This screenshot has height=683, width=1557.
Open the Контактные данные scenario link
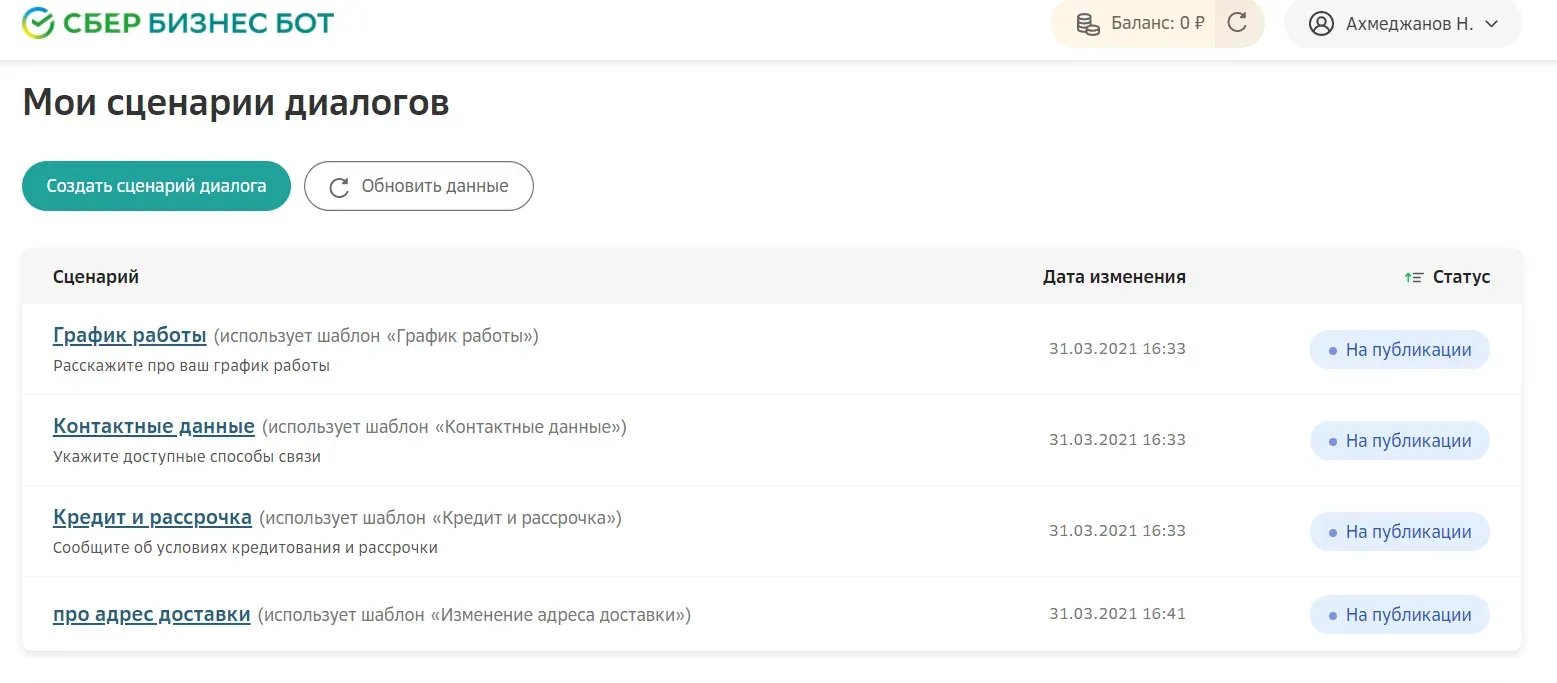(x=154, y=426)
